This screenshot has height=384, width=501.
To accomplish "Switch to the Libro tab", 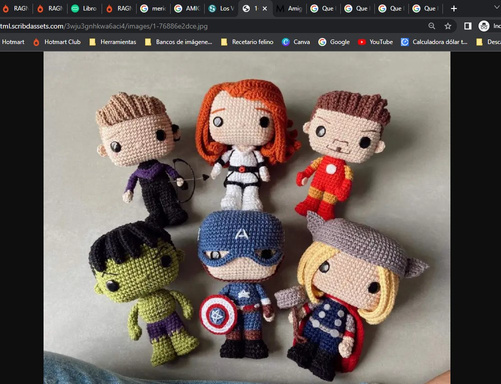I will 85,9.
